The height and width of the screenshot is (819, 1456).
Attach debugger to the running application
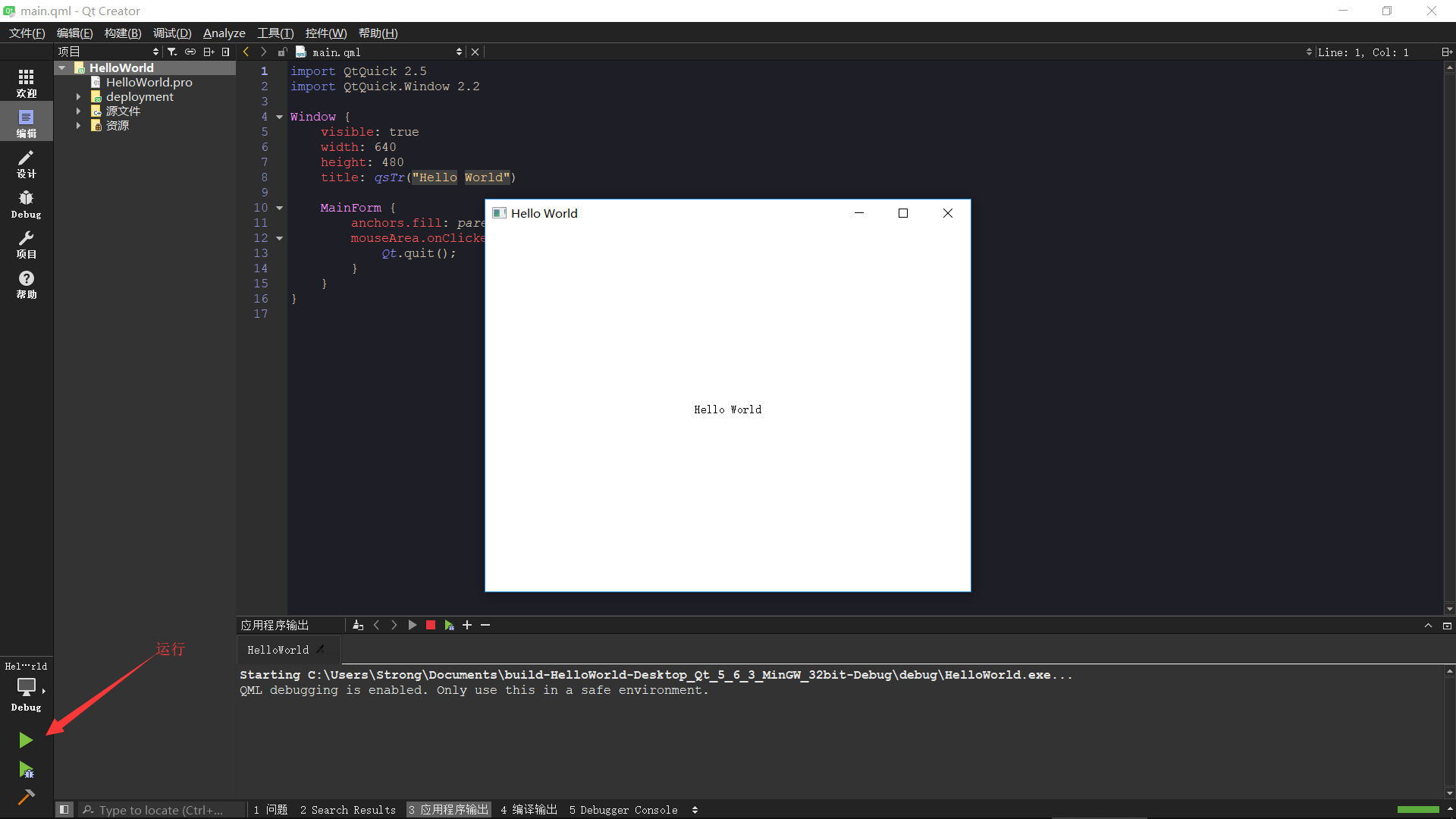(449, 625)
